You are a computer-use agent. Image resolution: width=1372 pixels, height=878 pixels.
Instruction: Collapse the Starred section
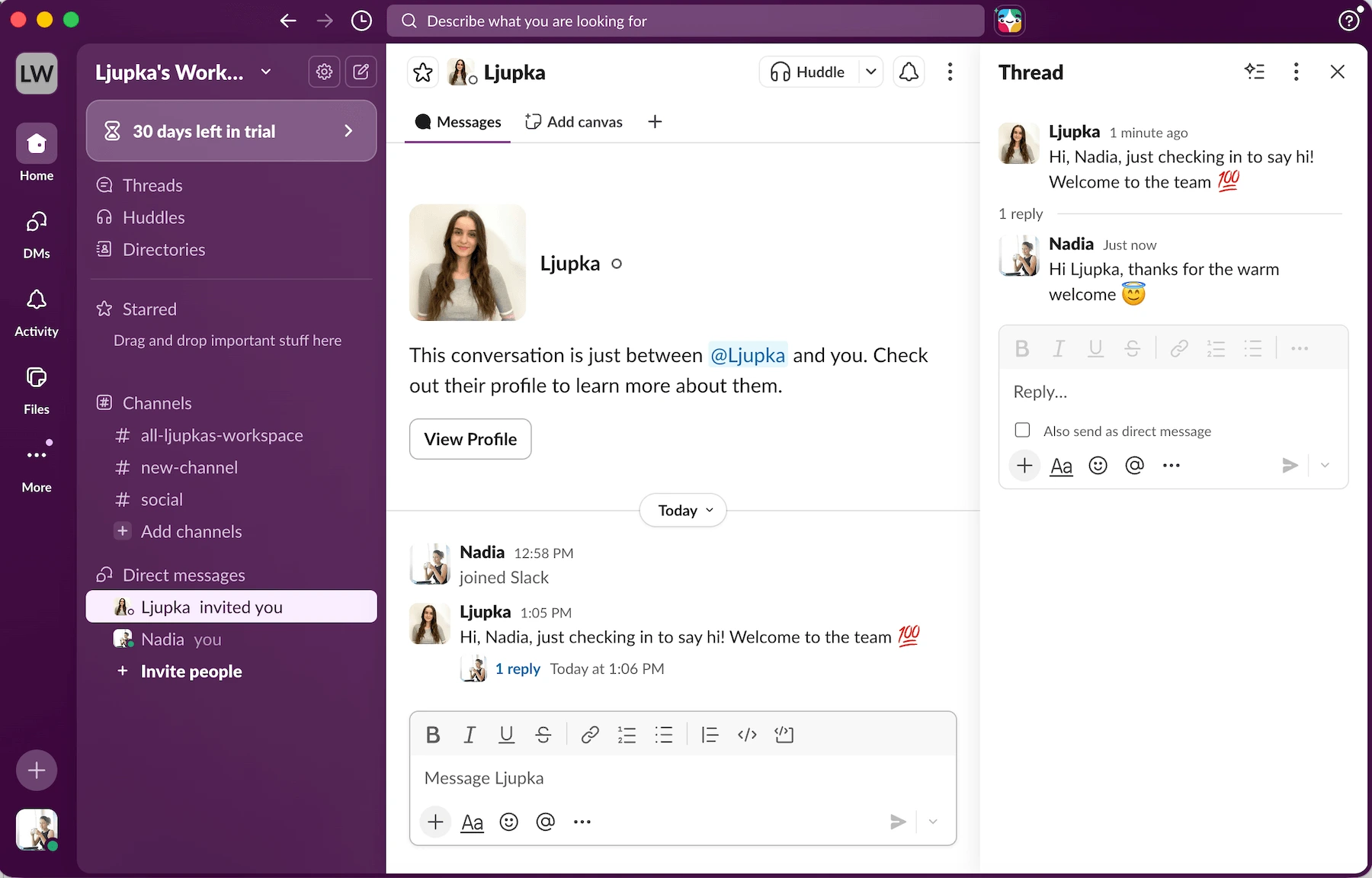149,309
